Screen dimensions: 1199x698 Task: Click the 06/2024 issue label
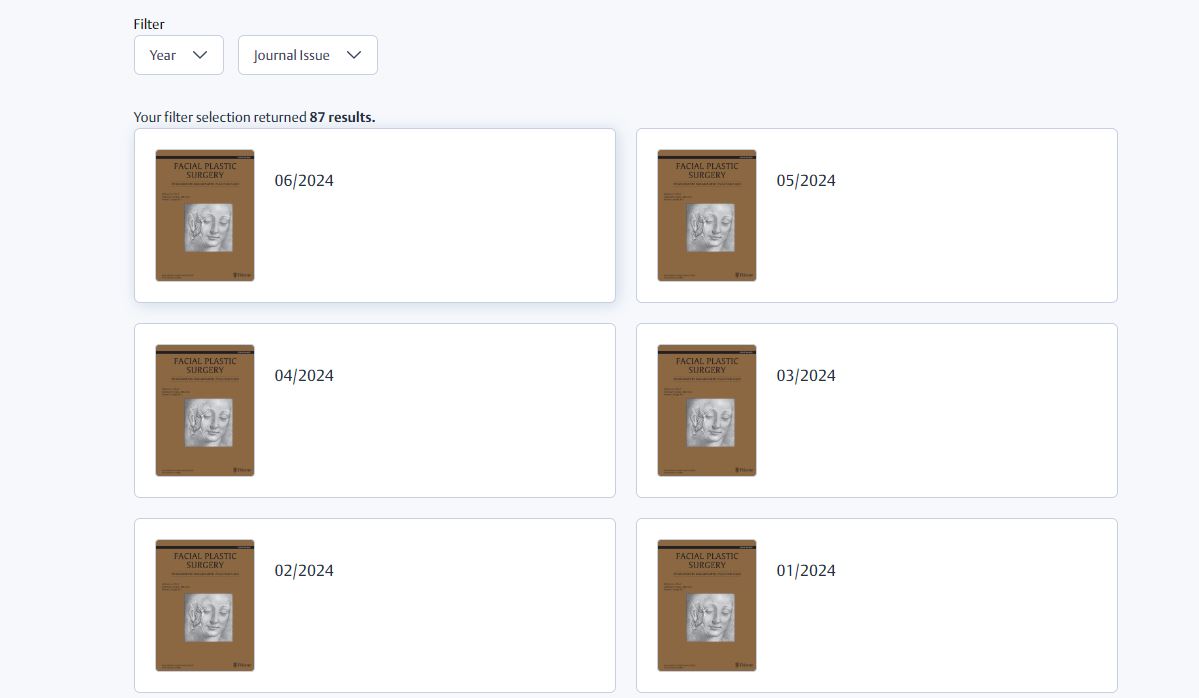pyautogui.click(x=304, y=181)
